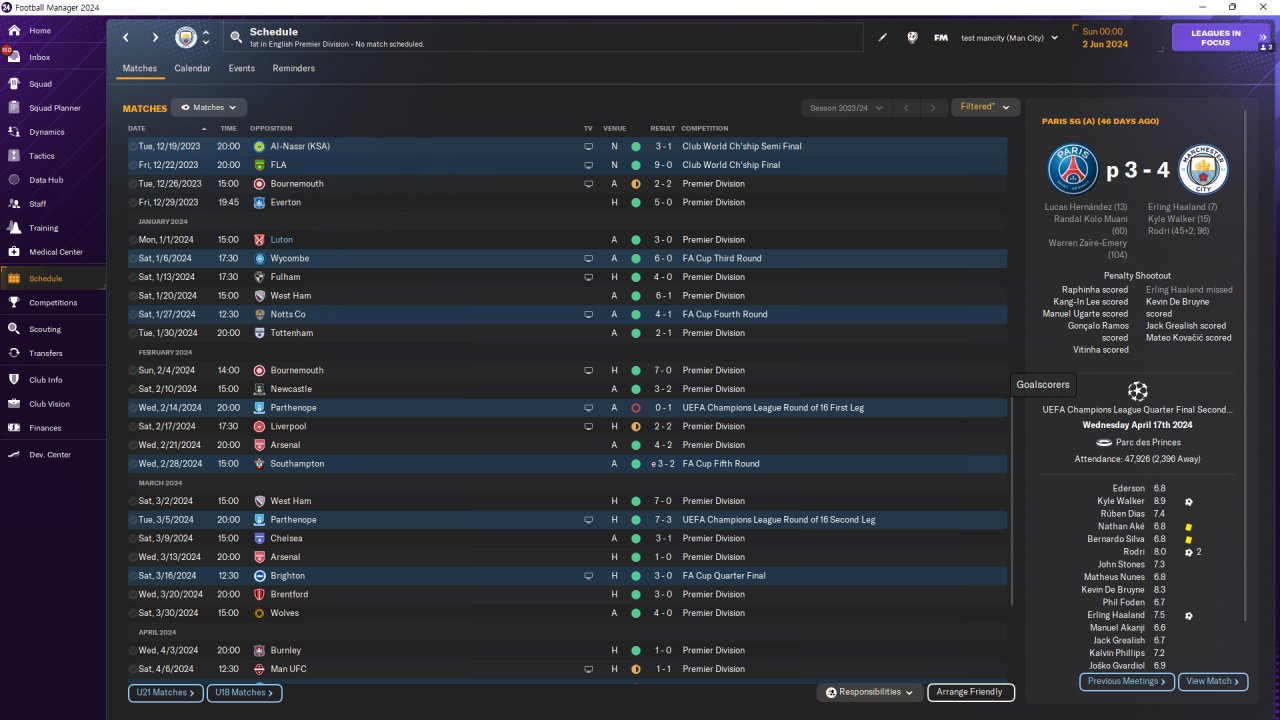The width and height of the screenshot is (1280, 720).
Task: Open the Club Vision sidebar icon
Action: [14, 404]
